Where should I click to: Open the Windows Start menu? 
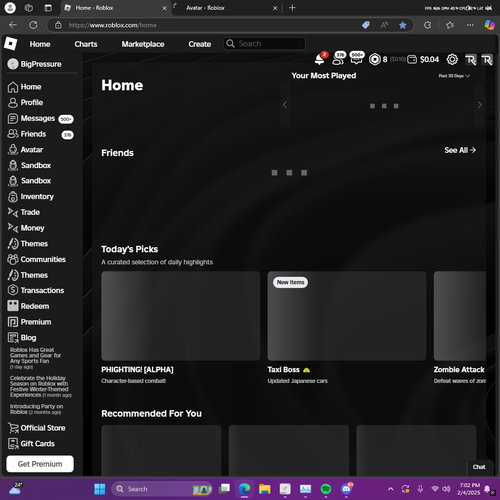click(x=100, y=489)
